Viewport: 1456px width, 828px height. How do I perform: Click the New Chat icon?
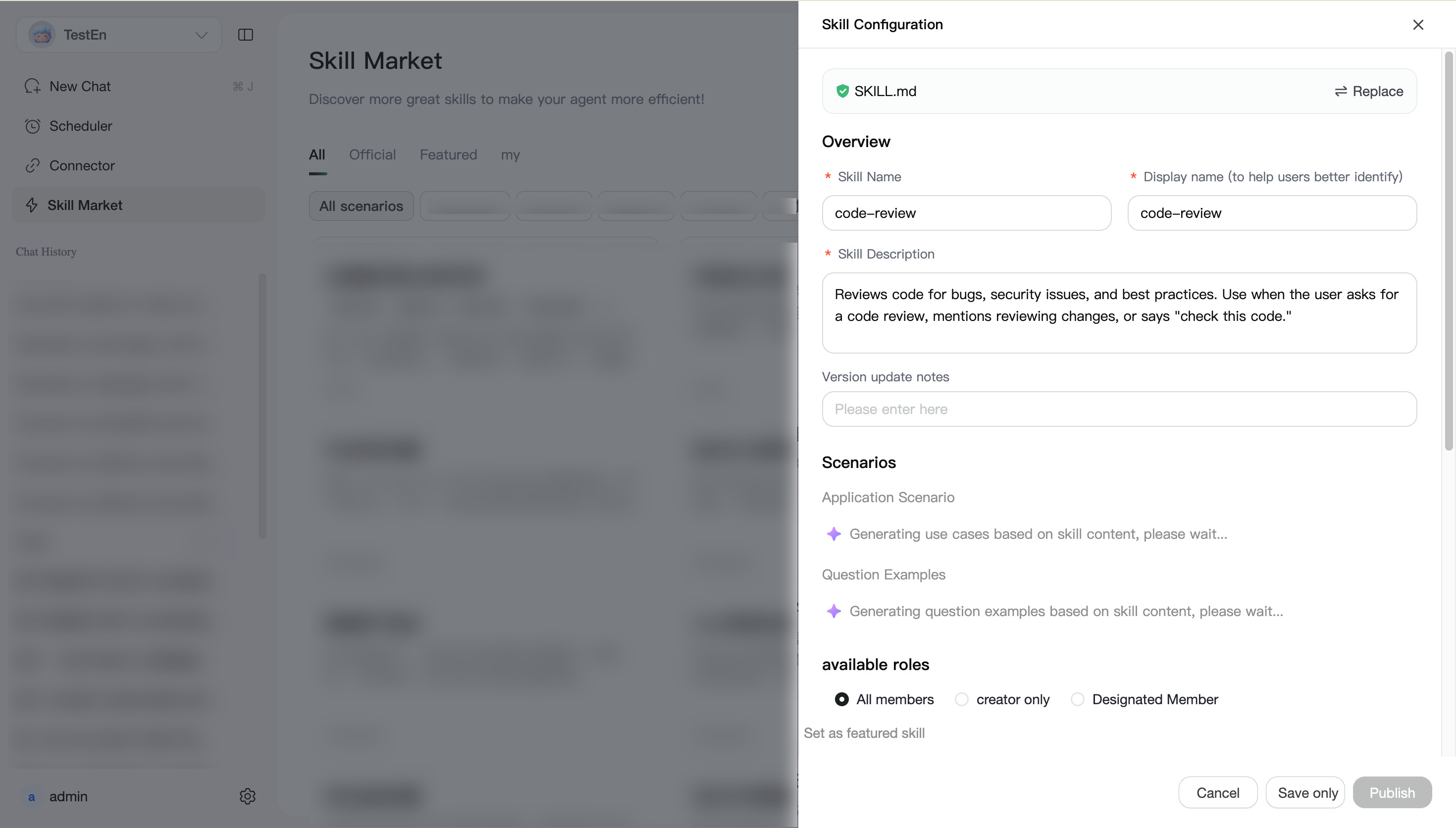32,86
